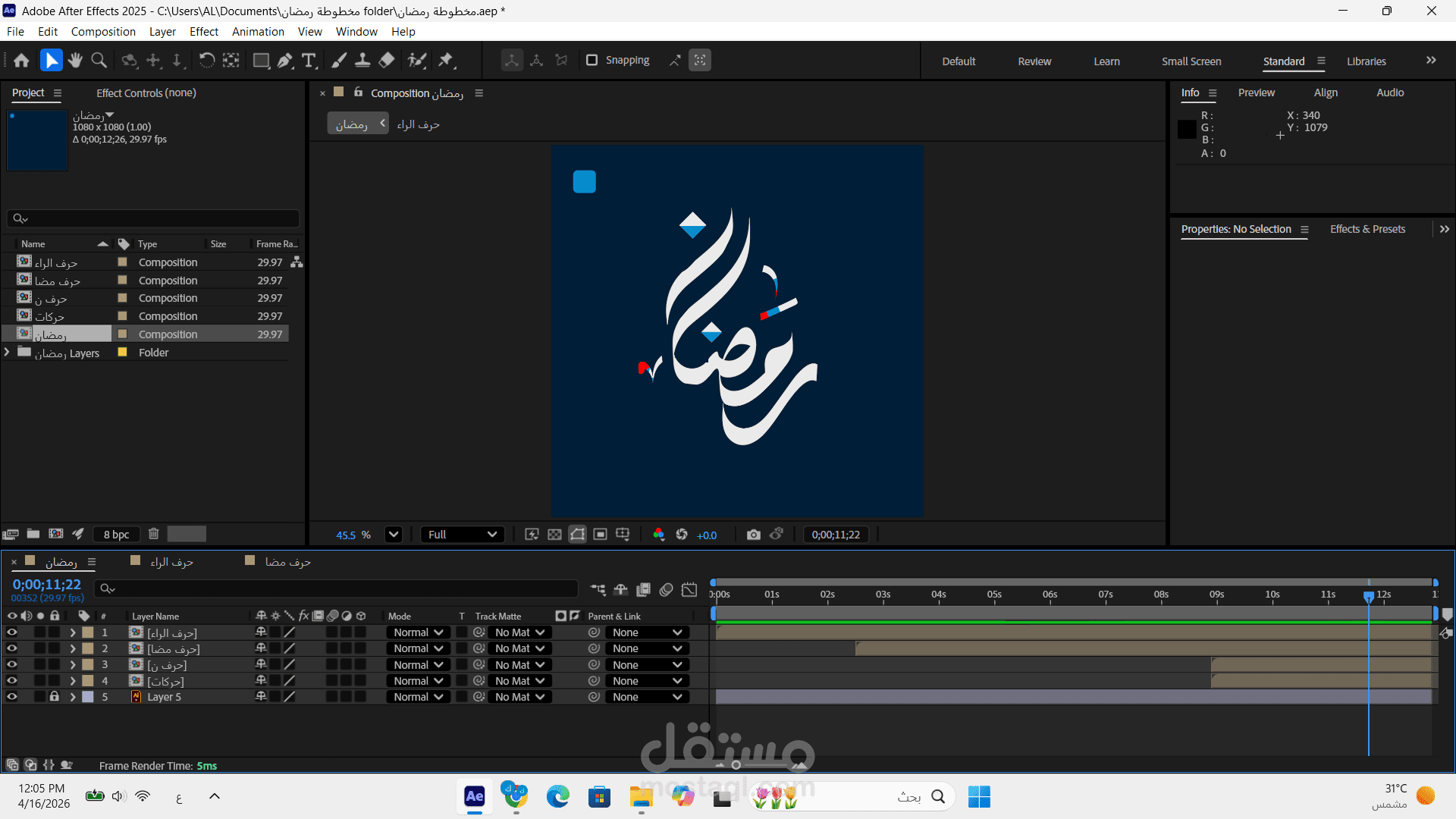Click reset exposure icon in viewer

tap(682, 535)
